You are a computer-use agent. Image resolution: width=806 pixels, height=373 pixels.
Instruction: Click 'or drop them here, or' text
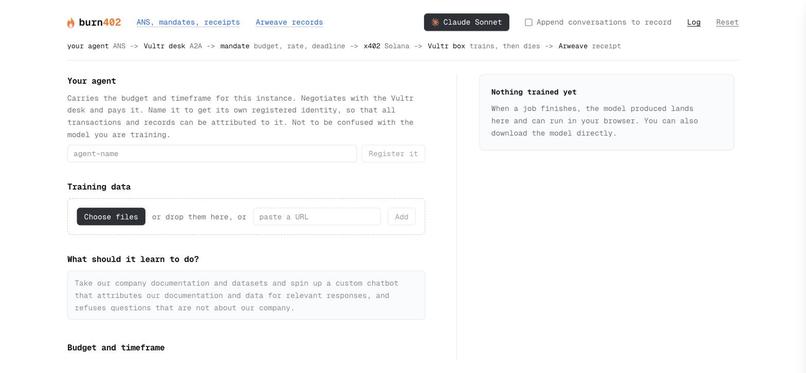coord(199,217)
